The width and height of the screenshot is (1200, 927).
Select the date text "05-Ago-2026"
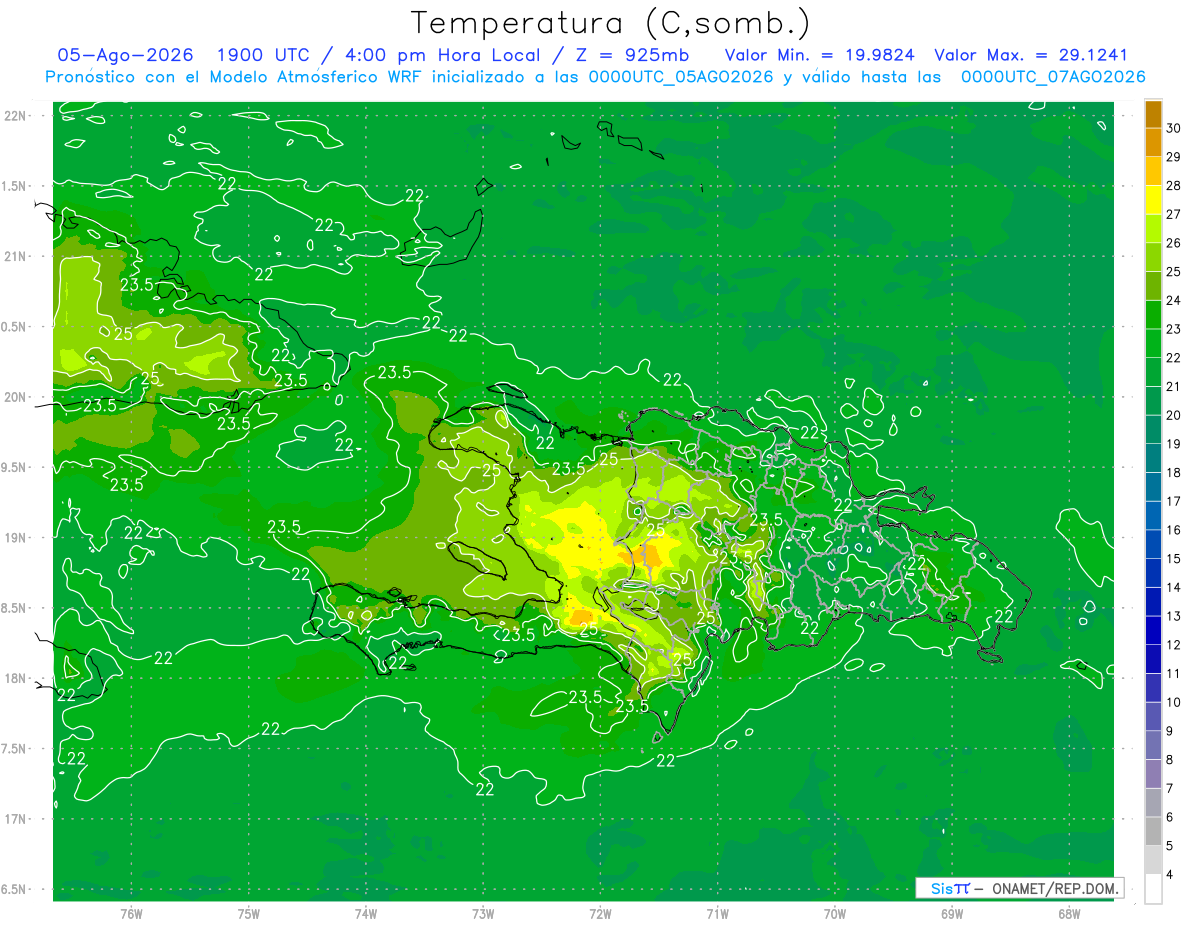tap(126, 55)
